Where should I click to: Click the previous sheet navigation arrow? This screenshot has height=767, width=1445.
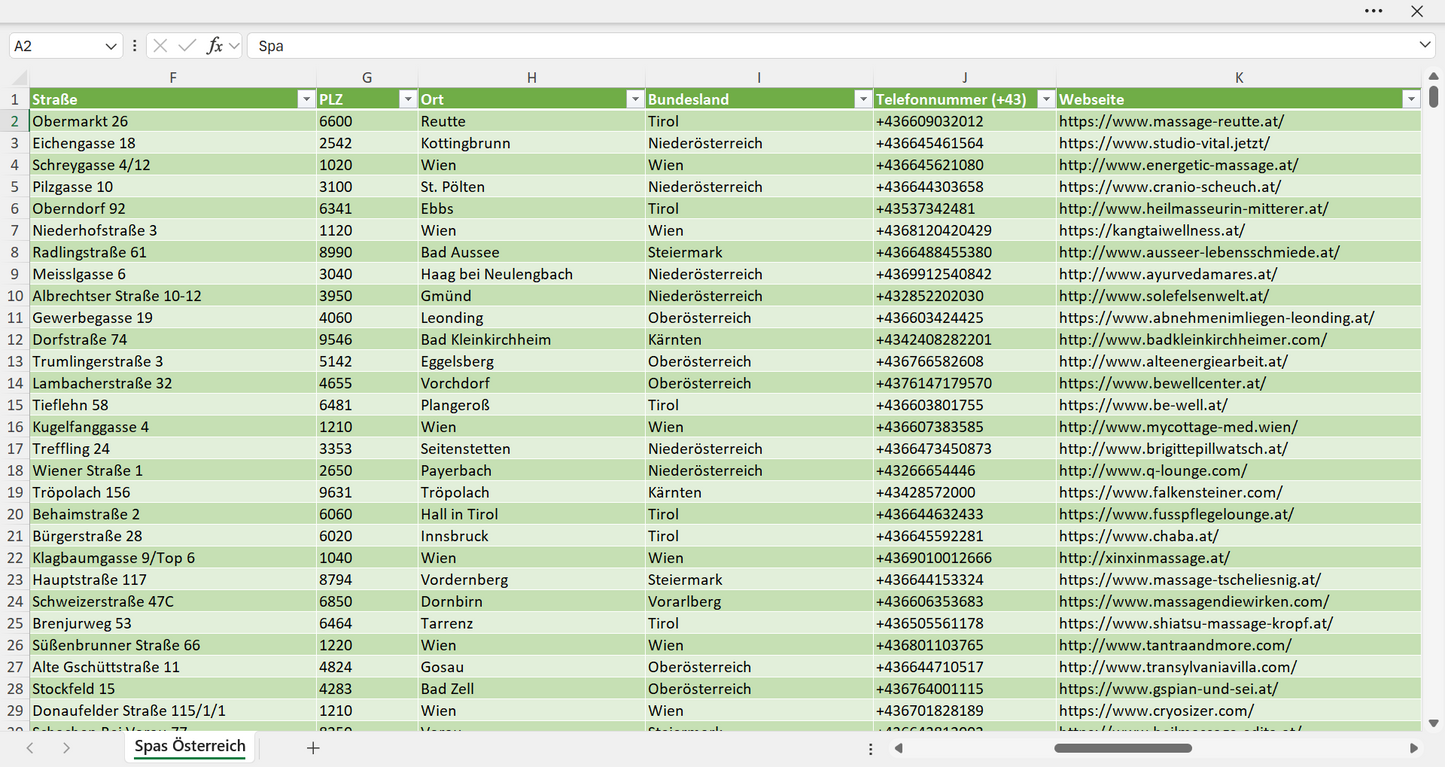tap(30, 748)
